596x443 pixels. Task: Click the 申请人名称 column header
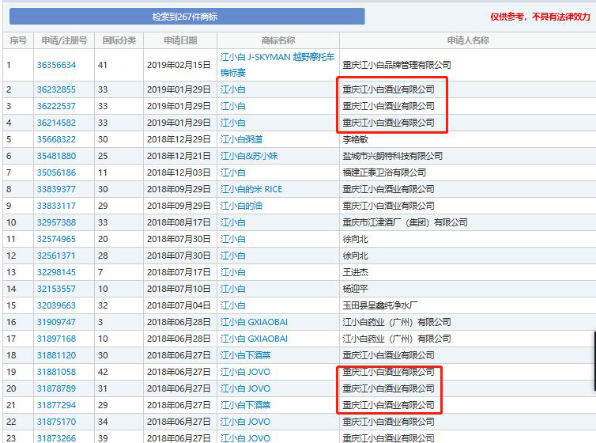pos(468,40)
